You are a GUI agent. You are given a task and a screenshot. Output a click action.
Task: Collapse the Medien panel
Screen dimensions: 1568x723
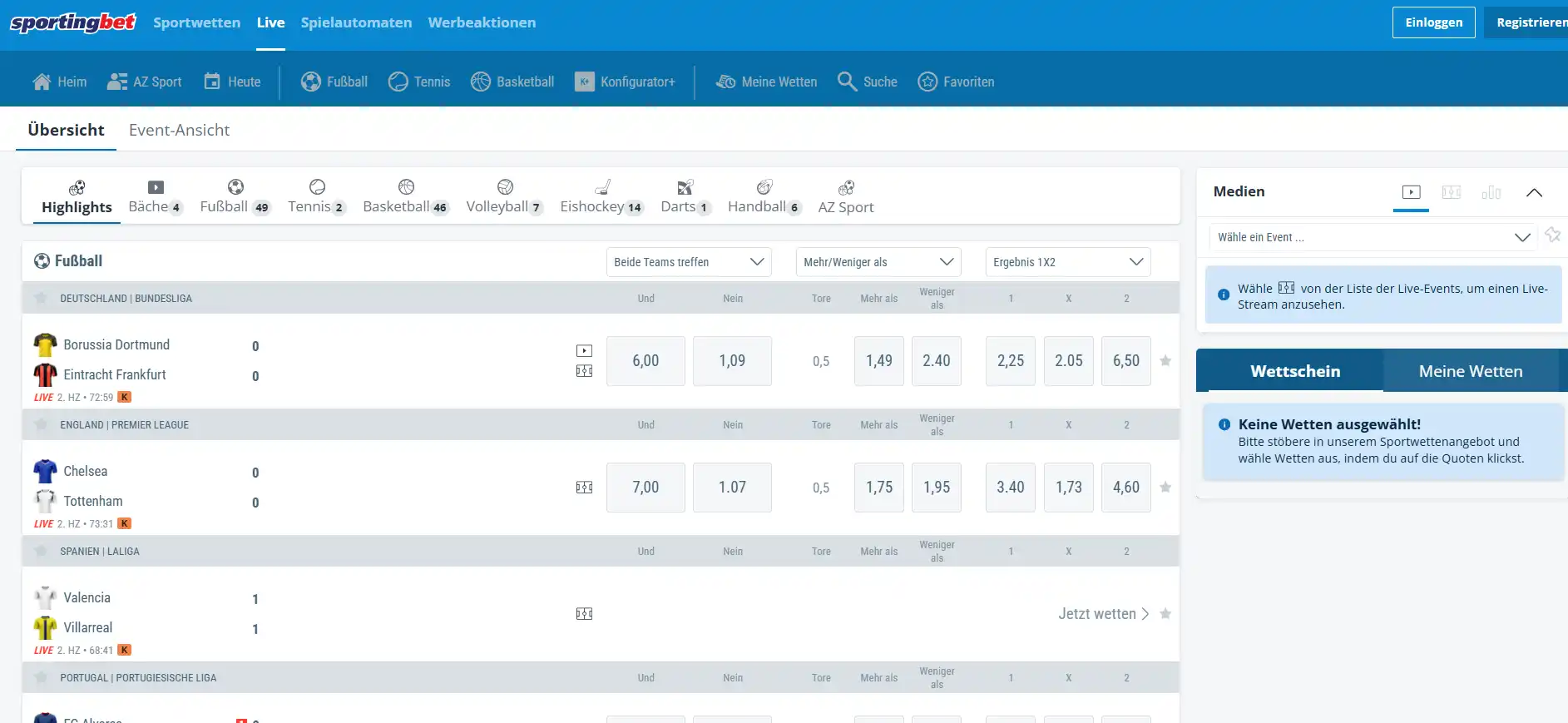coord(1535,192)
